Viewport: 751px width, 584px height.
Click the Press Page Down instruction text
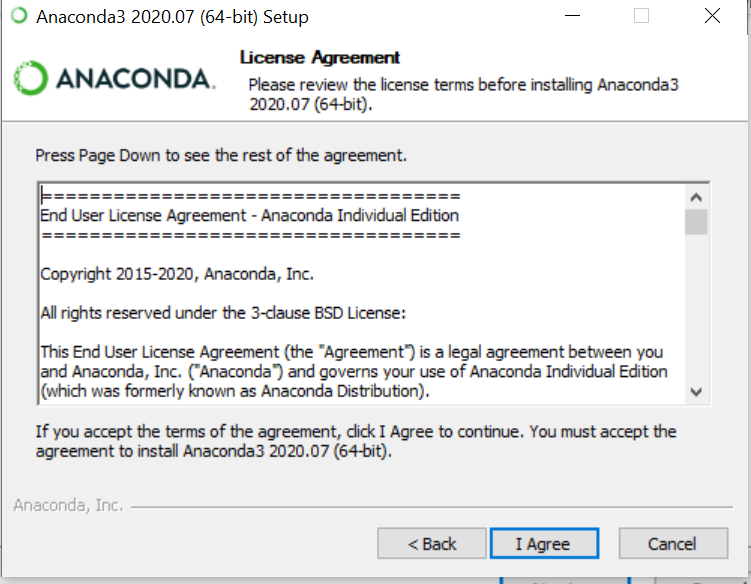coord(221,156)
